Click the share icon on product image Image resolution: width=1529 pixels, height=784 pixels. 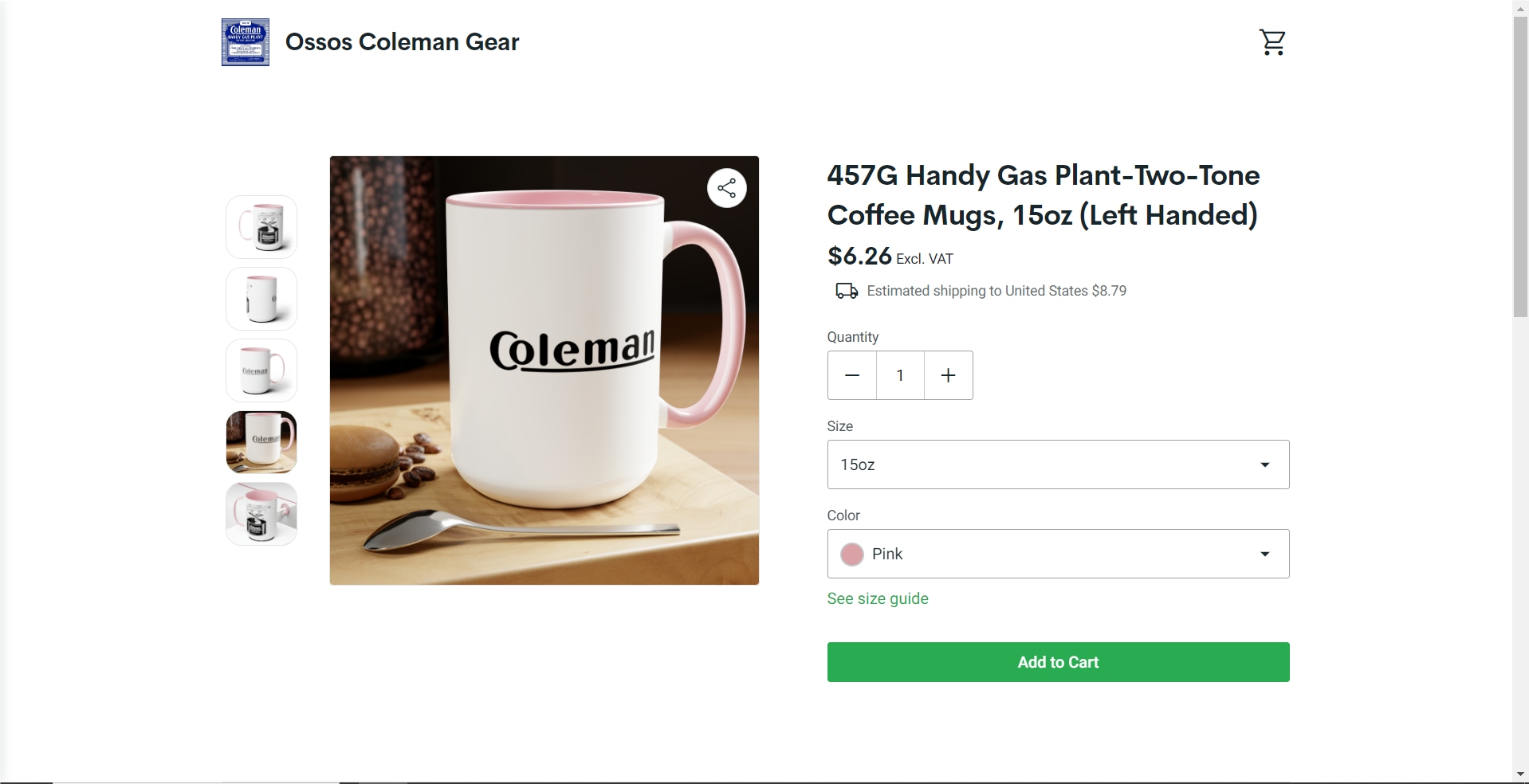[726, 188]
